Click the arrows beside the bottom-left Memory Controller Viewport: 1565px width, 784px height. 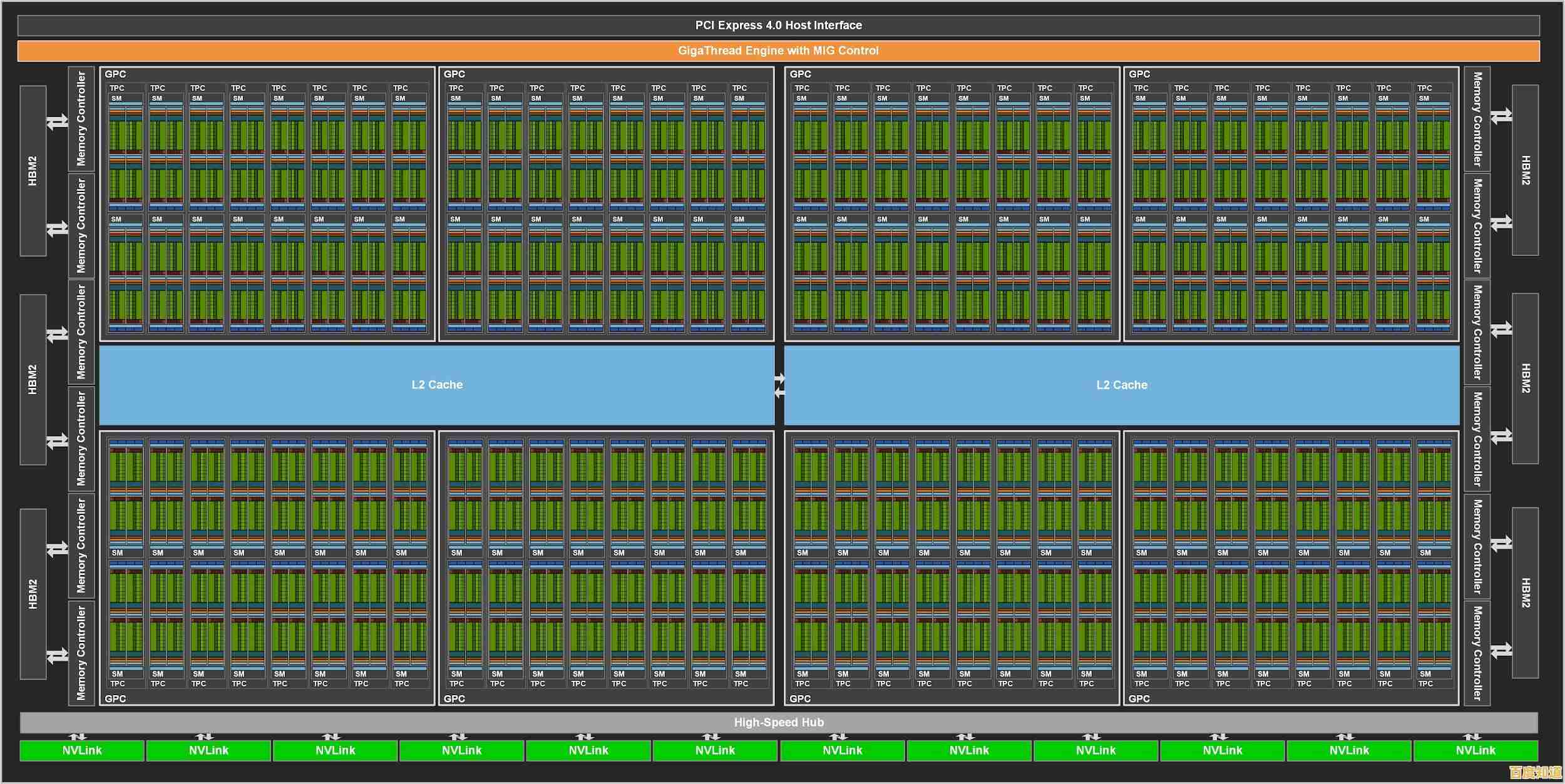(x=58, y=656)
